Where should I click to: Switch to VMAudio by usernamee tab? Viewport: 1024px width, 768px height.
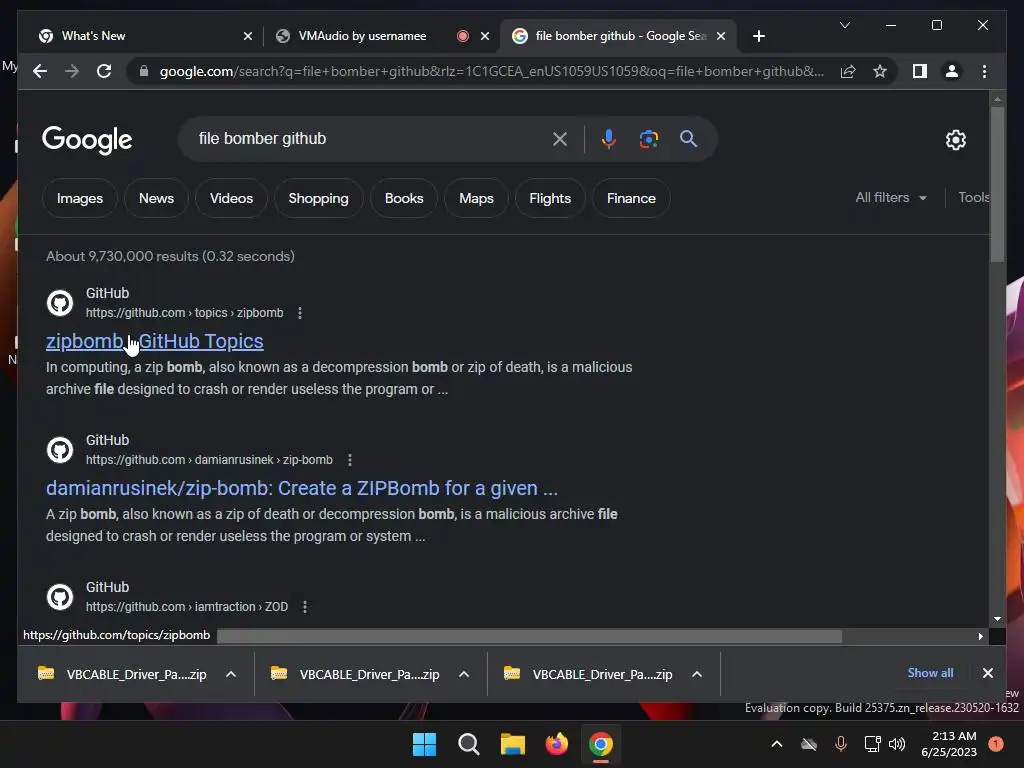click(383, 36)
